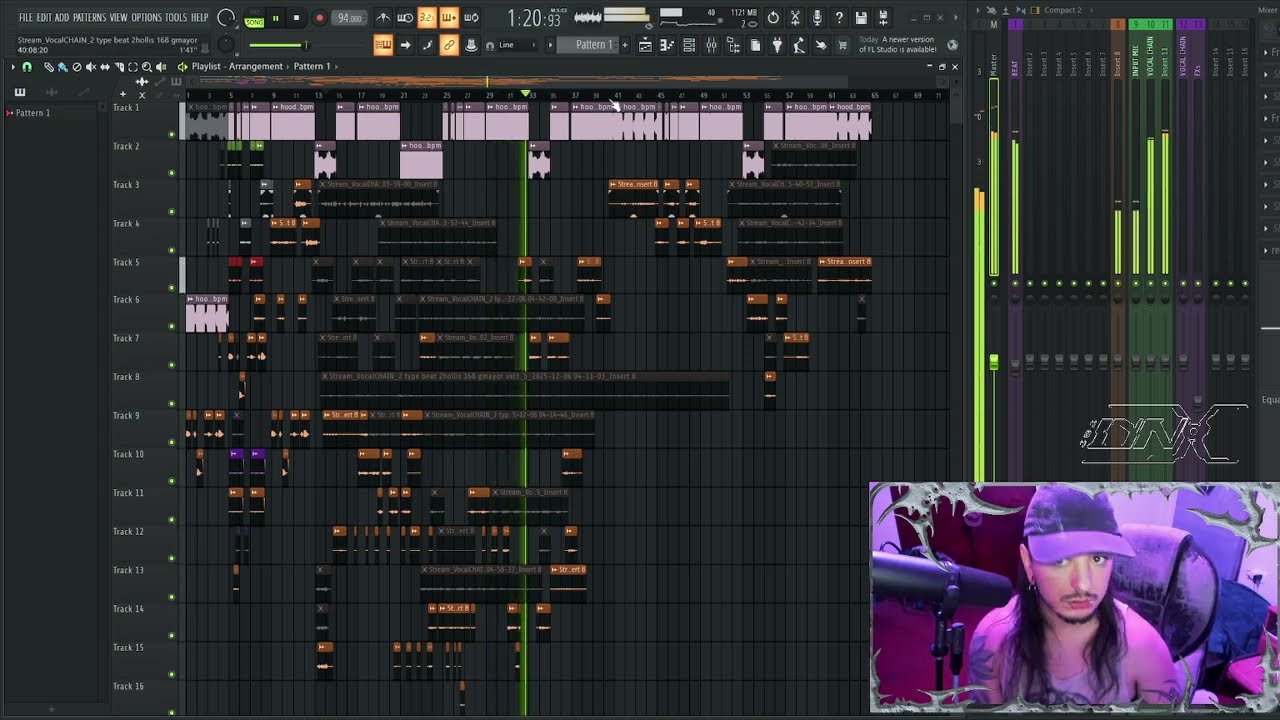Open the EDIT menu
This screenshot has height=720, width=1280.
(x=44, y=18)
